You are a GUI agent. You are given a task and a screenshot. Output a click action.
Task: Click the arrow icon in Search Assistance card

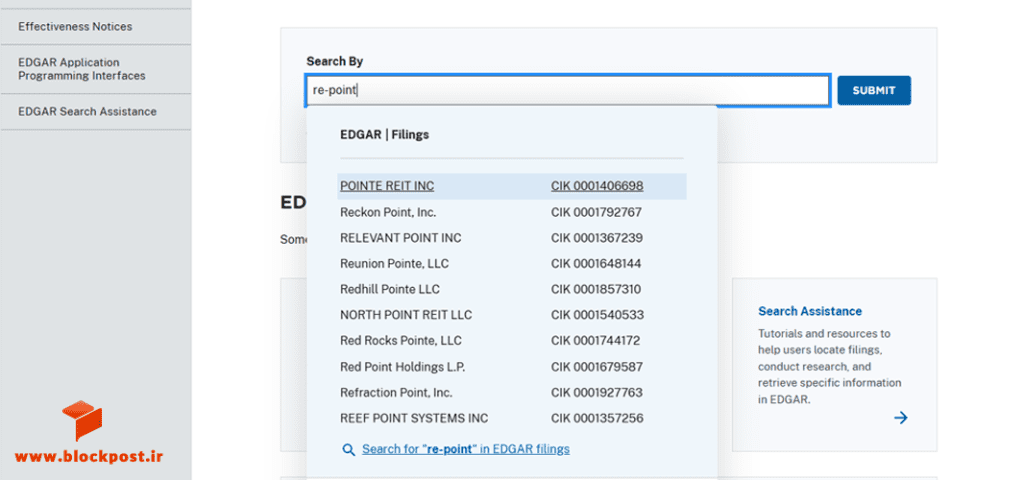coord(901,418)
